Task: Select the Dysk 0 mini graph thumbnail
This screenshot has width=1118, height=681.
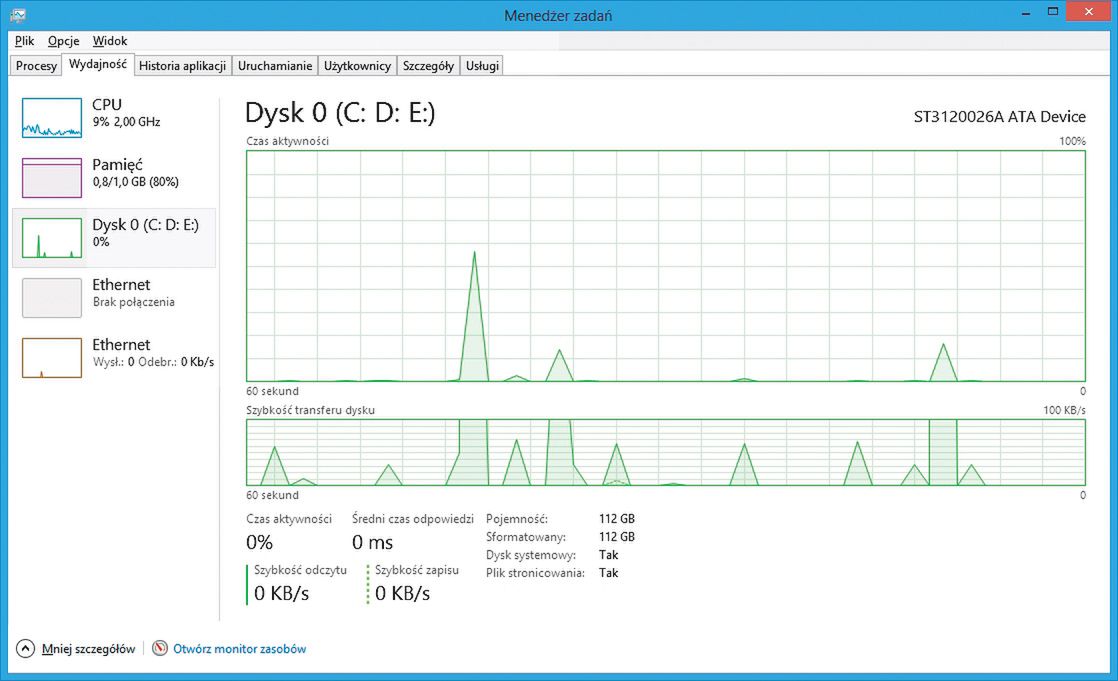Action: tap(52, 237)
